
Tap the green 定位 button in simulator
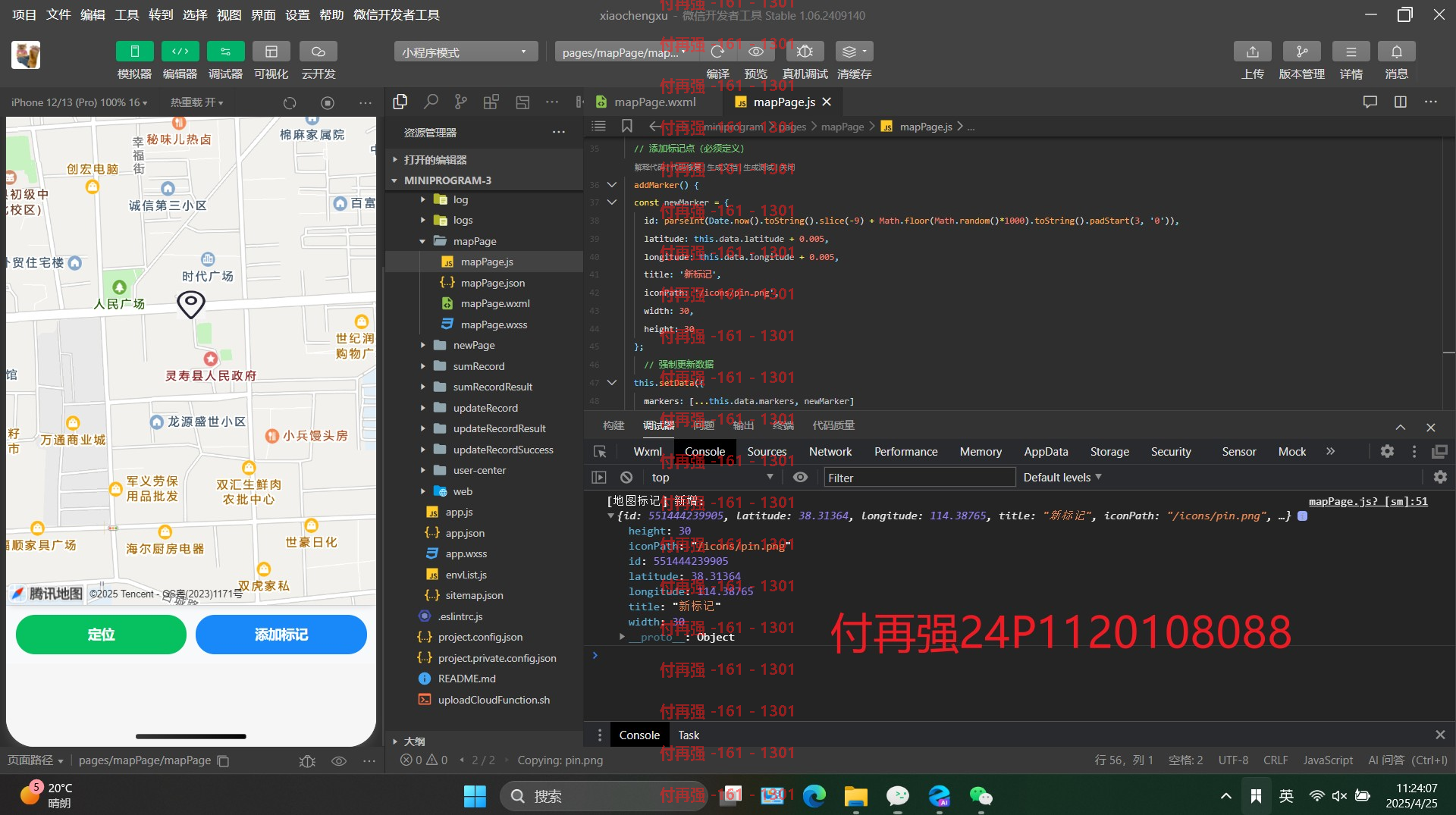pos(101,635)
